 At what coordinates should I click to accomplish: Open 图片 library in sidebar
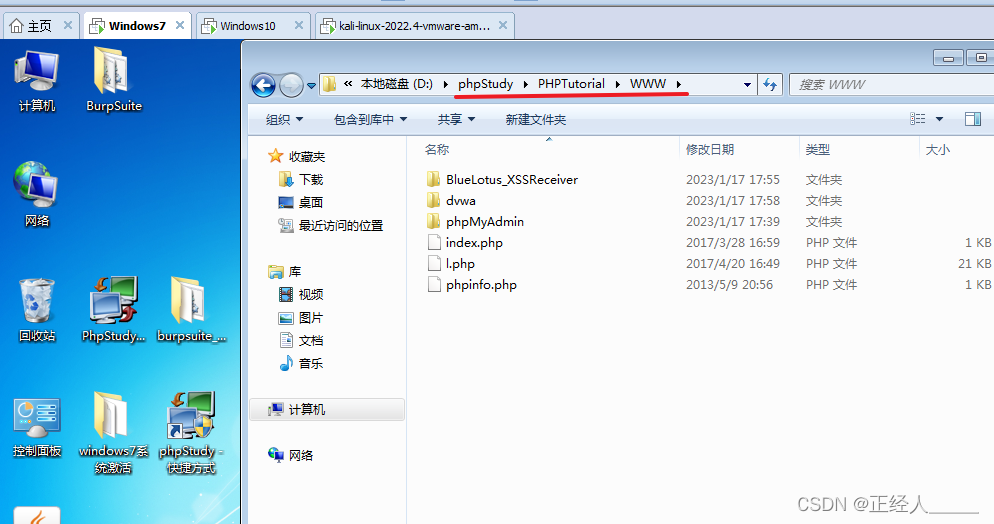tap(301, 317)
